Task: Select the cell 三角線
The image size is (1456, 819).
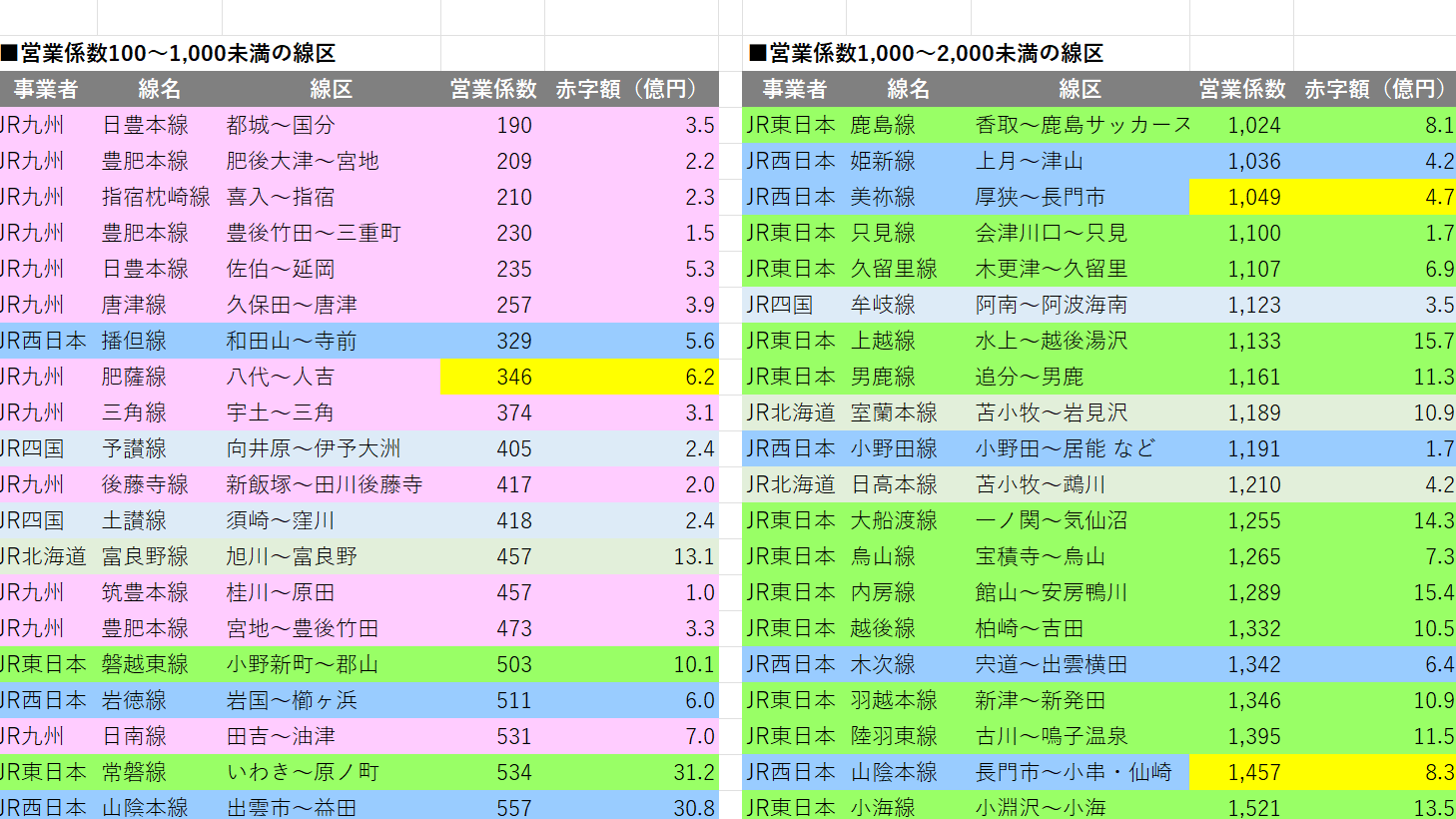Action: [160, 412]
